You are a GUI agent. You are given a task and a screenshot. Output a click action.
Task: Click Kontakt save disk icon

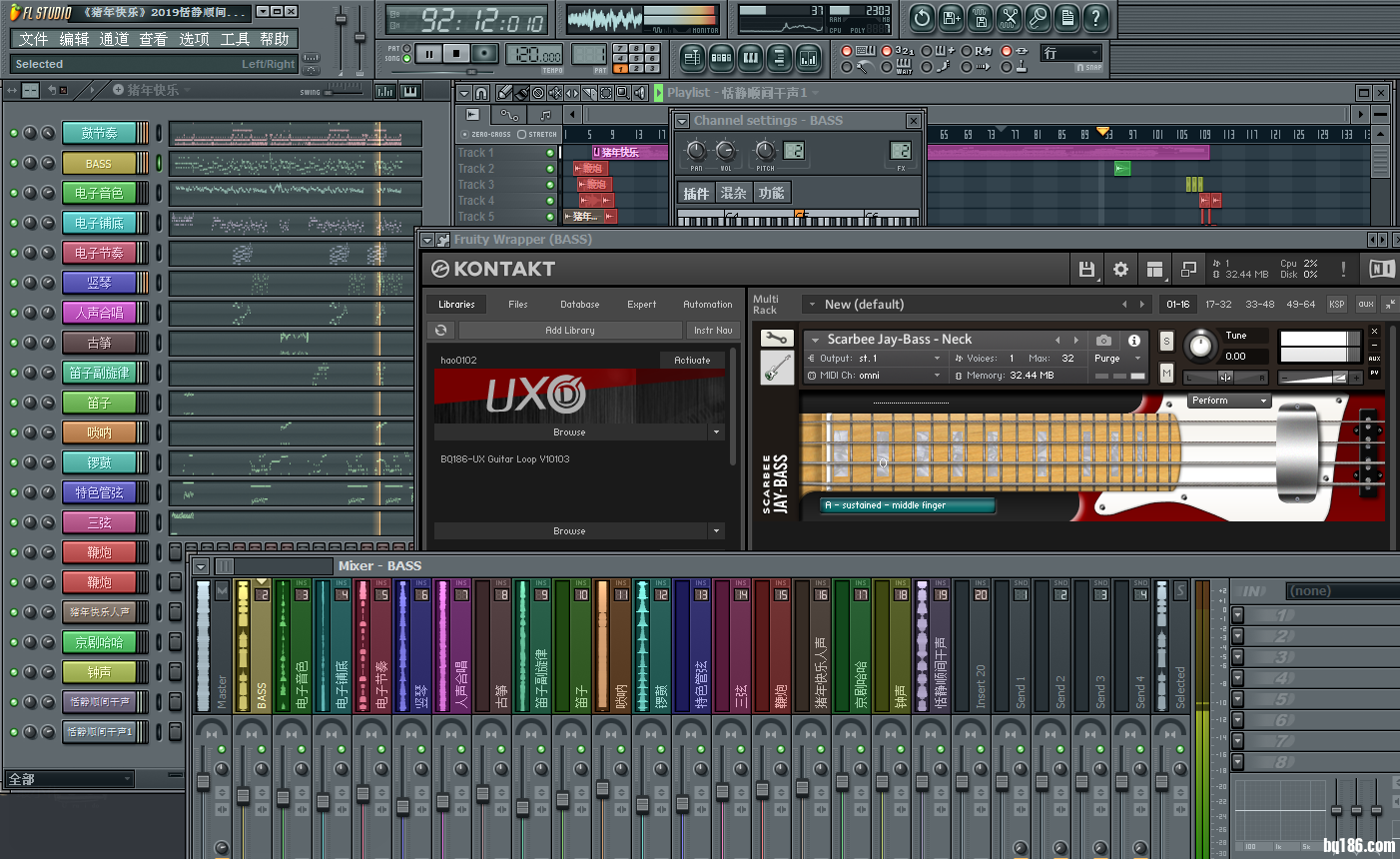click(x=1086, y=269)
